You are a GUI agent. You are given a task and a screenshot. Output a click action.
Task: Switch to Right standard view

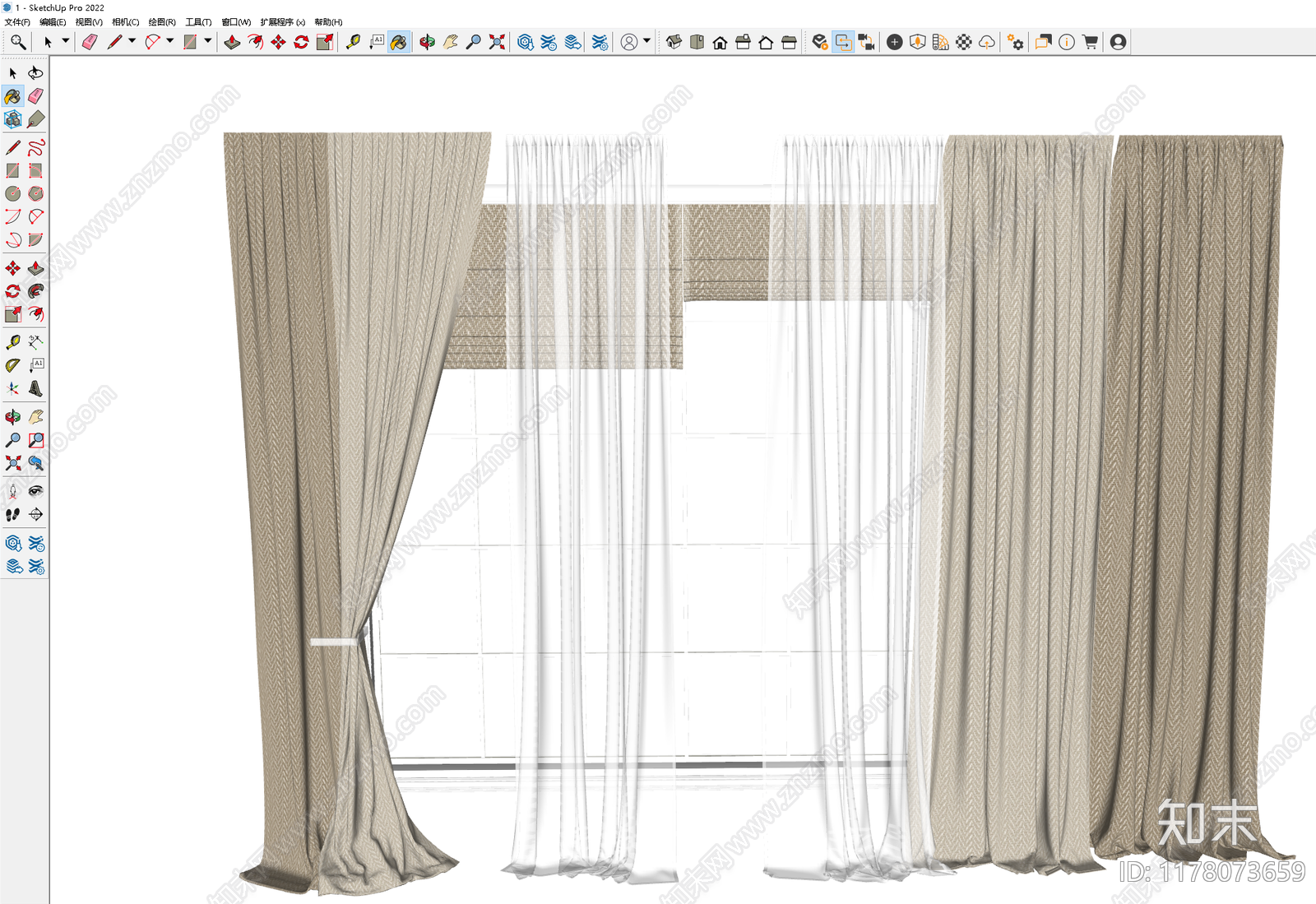(x=743, y=42)
